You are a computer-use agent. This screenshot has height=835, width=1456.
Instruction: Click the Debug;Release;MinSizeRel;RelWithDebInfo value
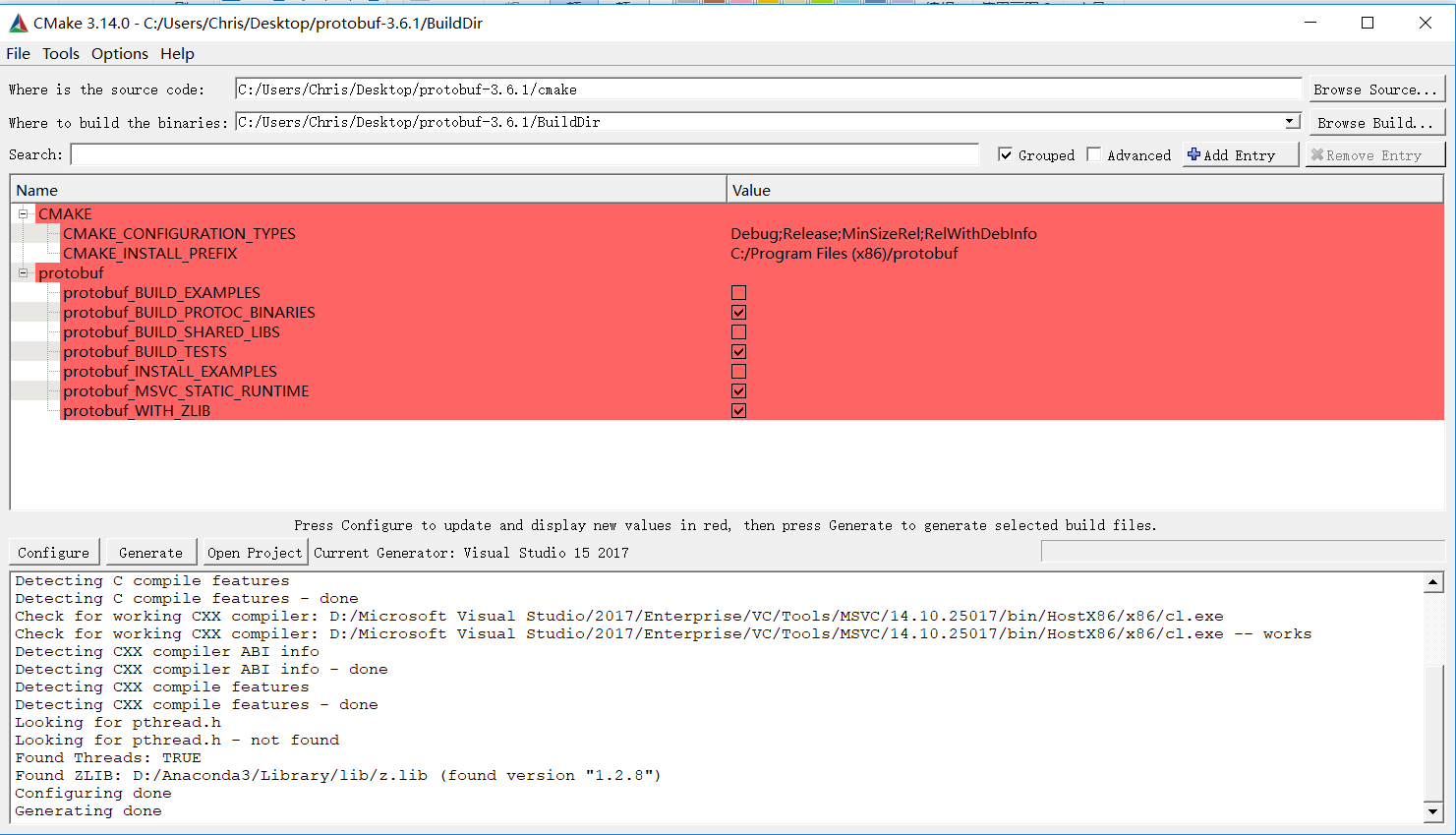pyautogui.click(x=884, y=233)
